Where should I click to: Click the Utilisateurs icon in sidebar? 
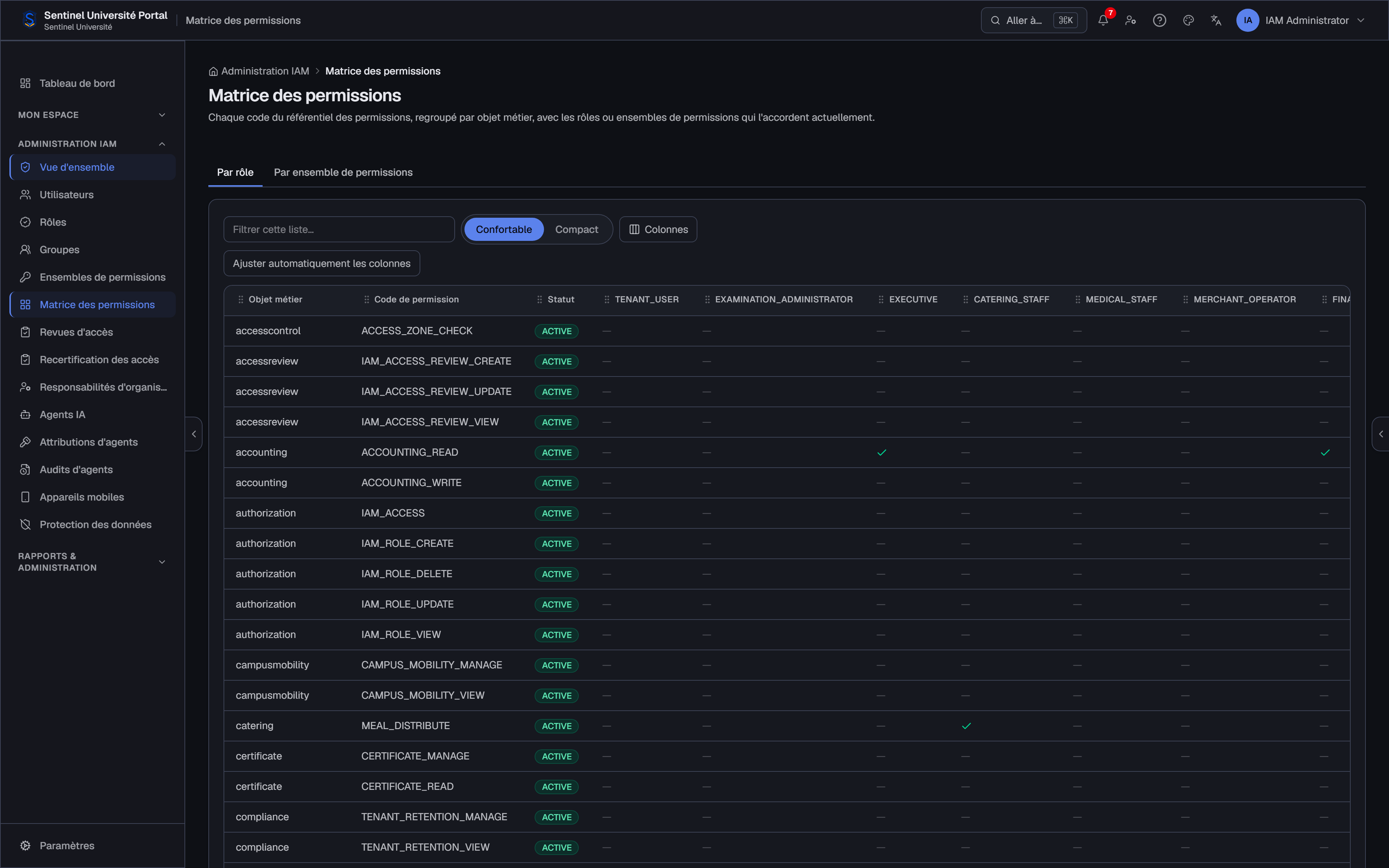click(x=25, y=195)
